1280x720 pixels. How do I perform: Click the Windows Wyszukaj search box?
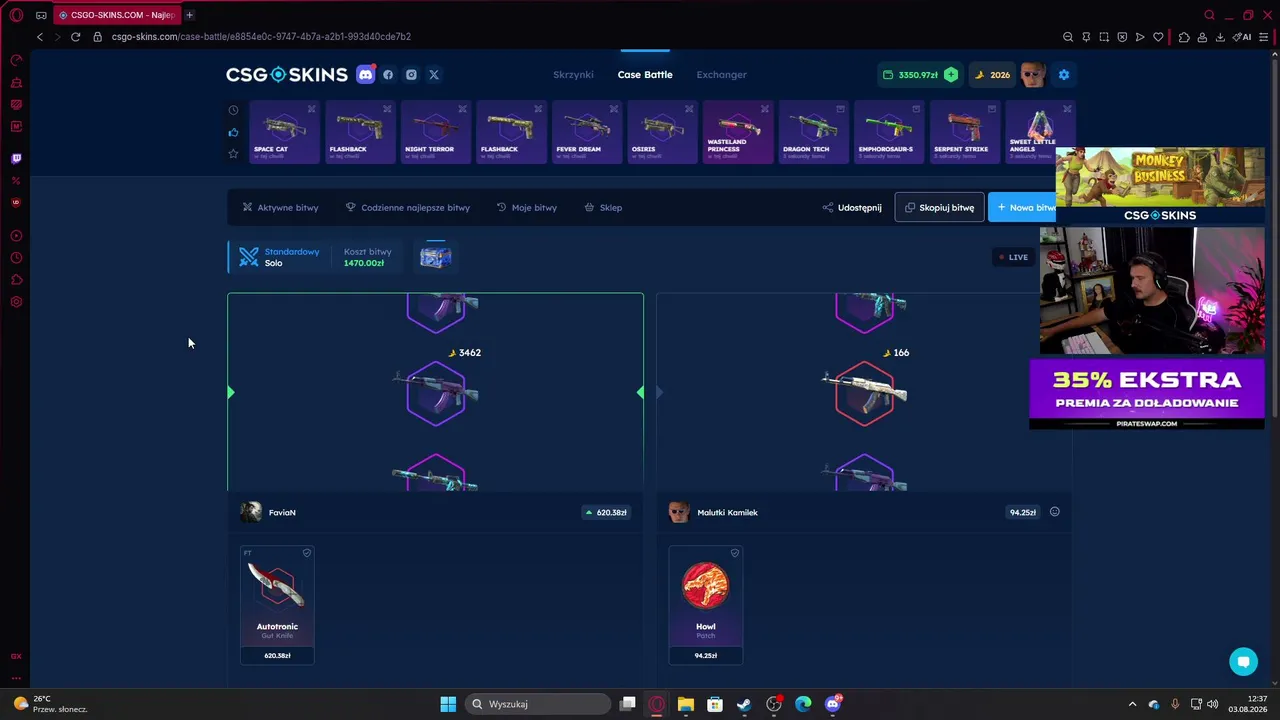(x=539, y=704)
